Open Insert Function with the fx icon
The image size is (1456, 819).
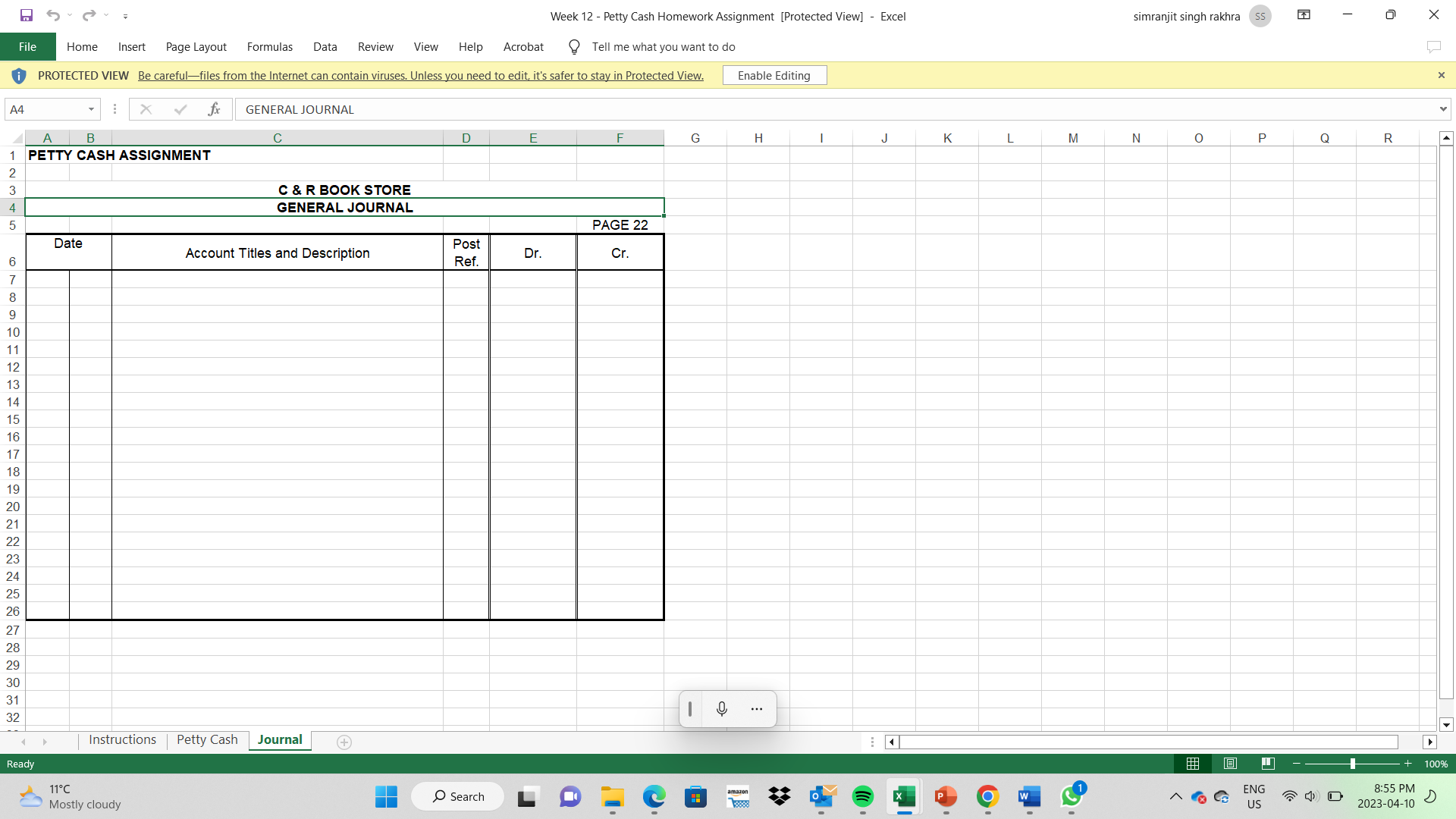click(x=215, y=109)
